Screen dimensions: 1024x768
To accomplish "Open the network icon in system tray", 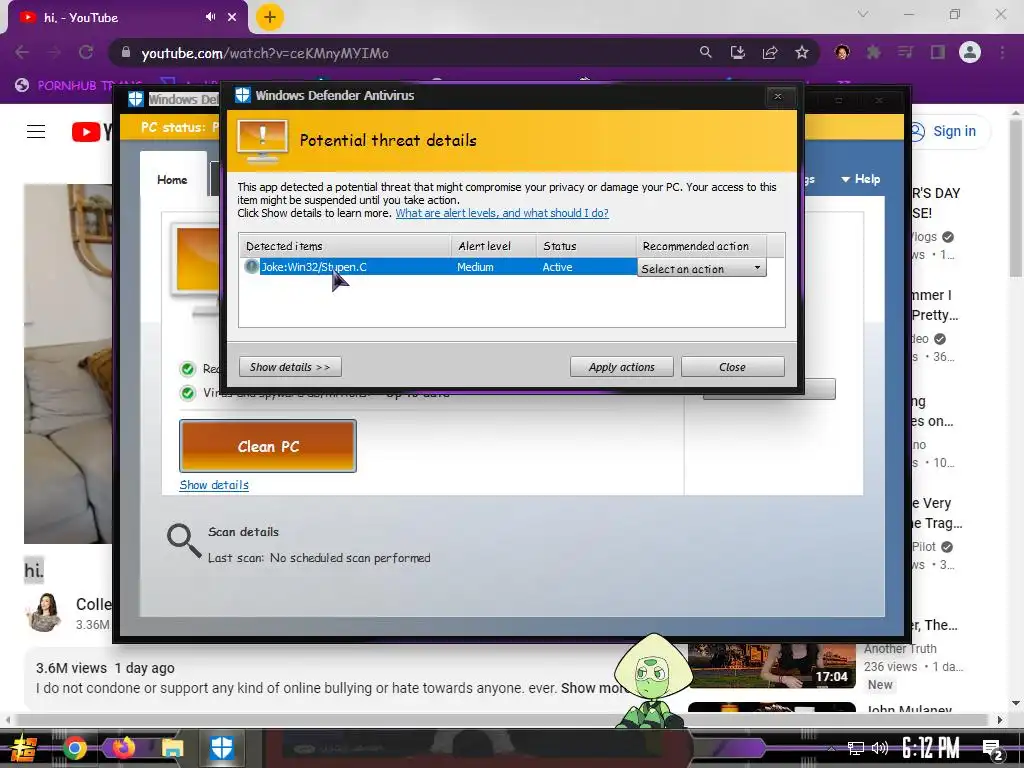I will tap(855, 748).
